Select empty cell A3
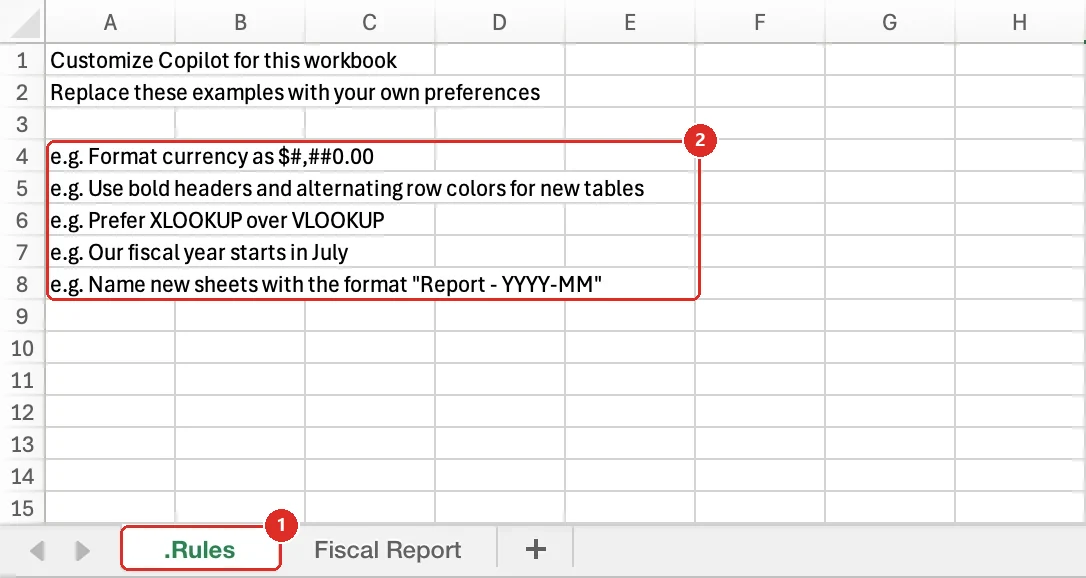The image size is (1086, 578). click(110, 124)
